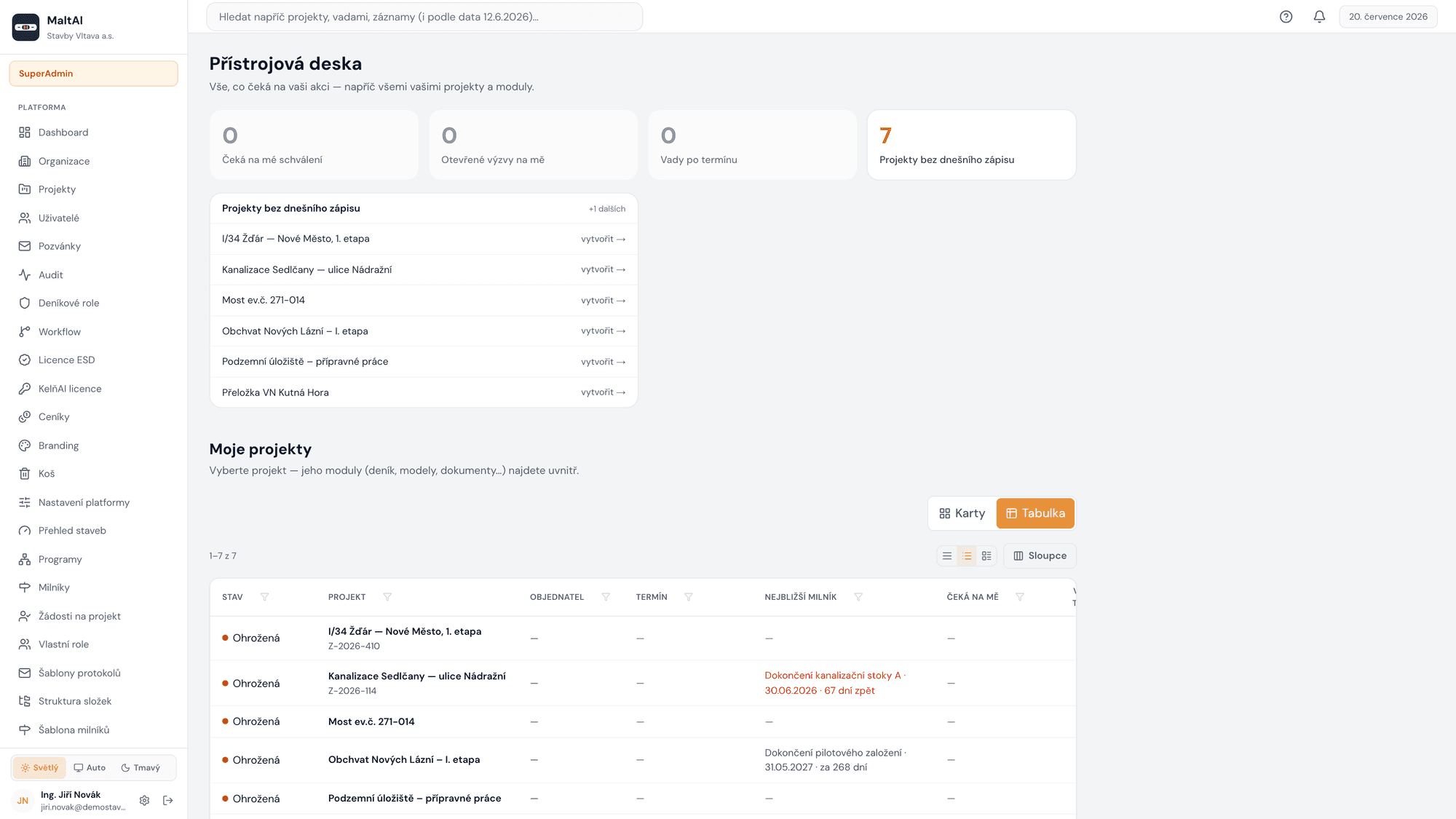
Task: Open Audit in sidebar
Action: [x=93, y=275]
